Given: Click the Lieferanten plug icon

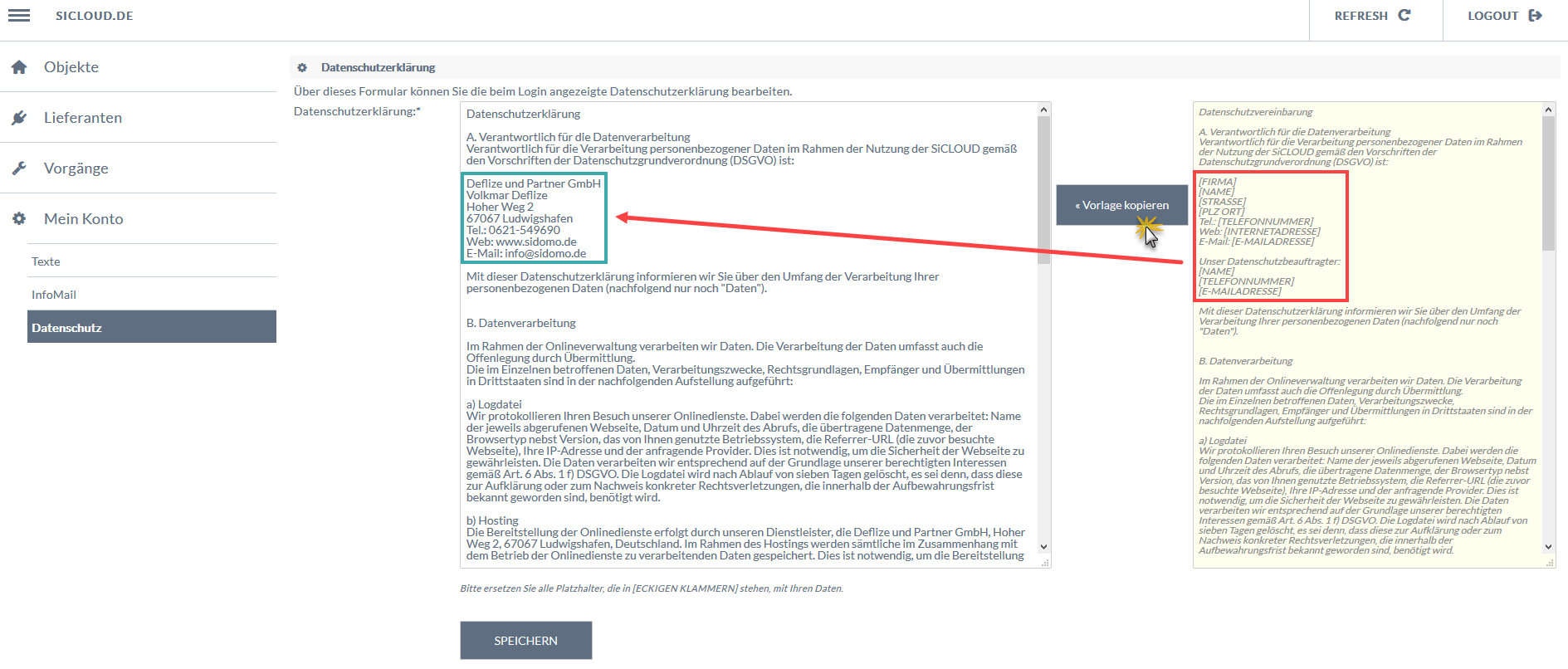Looking at the screenshot, I should (19, 118).
